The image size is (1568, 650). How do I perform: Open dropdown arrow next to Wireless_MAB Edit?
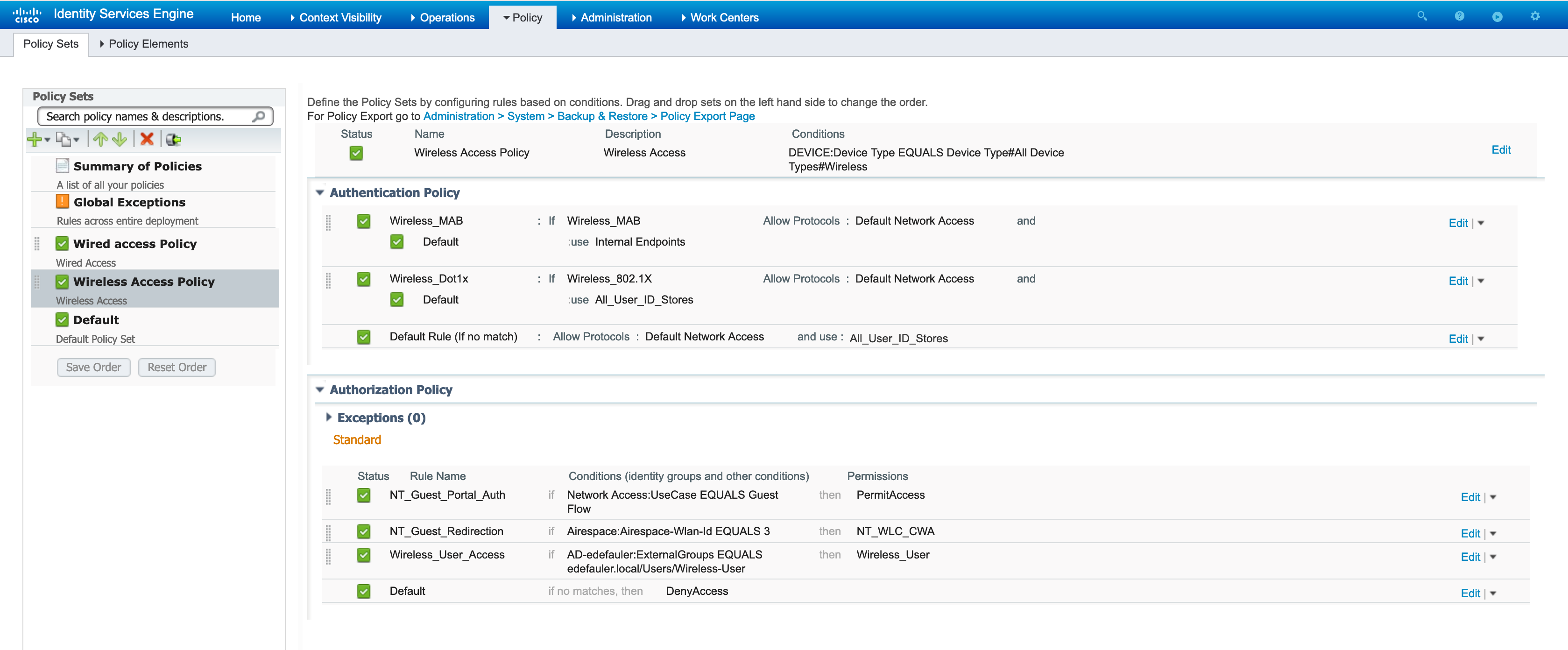coord(1481,223)
